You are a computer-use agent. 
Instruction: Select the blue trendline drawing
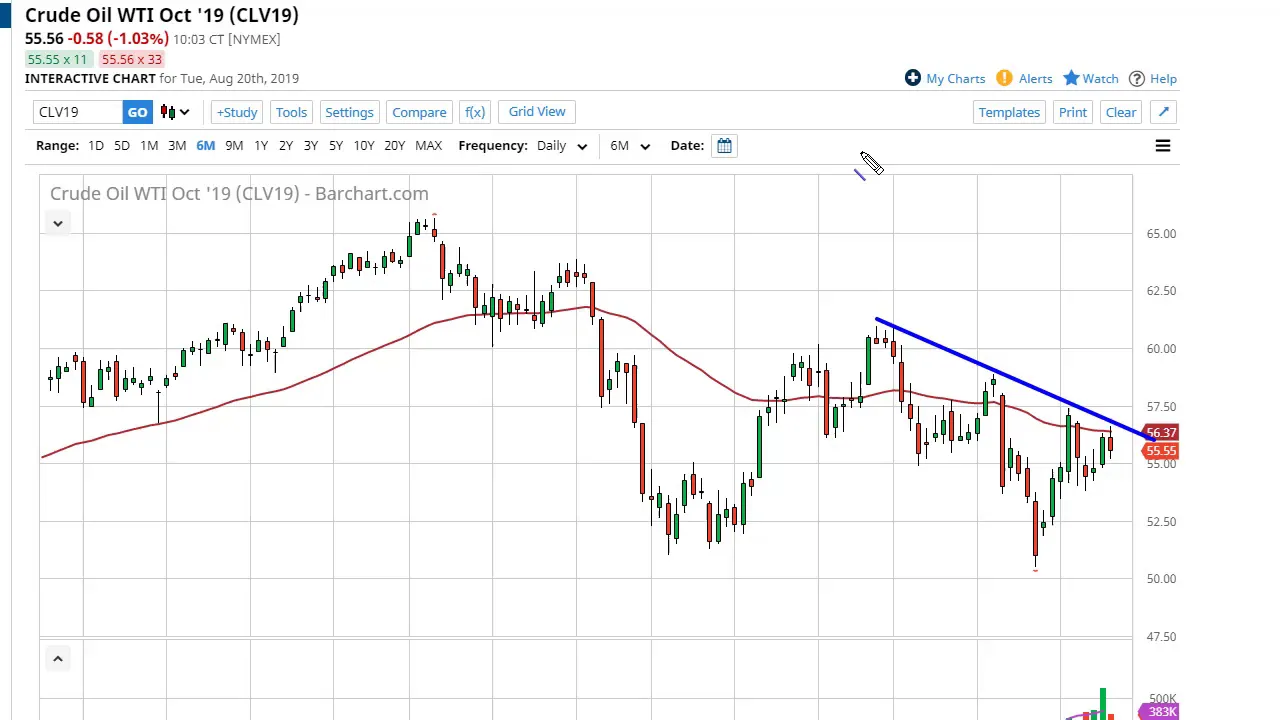[1015, 379]
